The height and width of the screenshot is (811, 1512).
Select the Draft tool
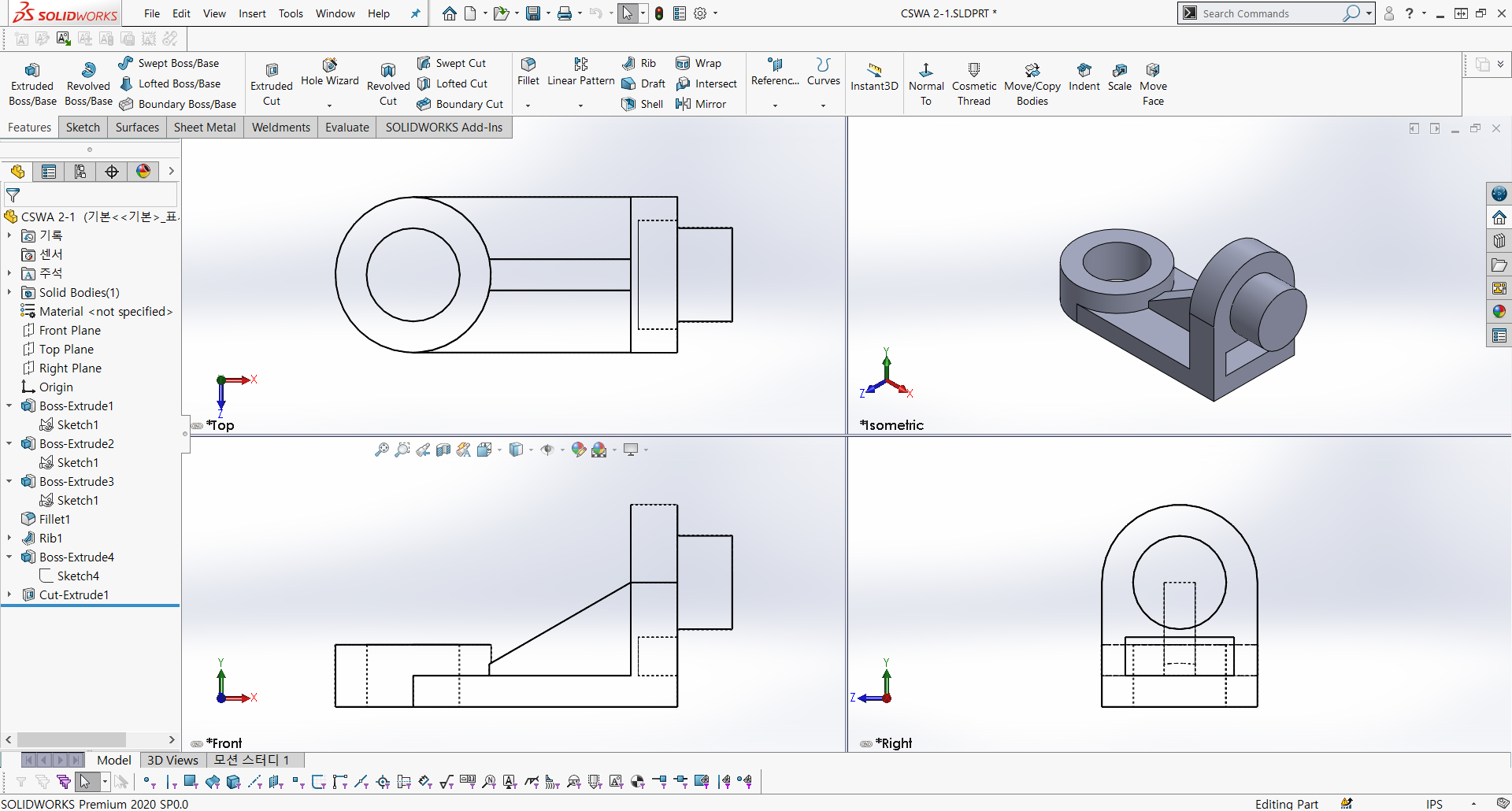tap(643, 83)
